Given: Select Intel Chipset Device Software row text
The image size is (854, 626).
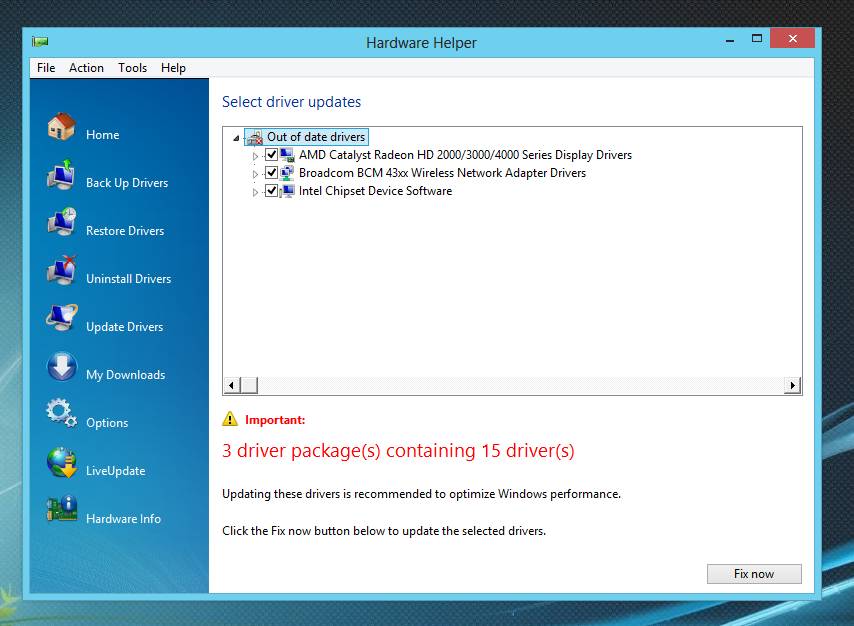Looking at the screenshot, I should coord(375,191).
